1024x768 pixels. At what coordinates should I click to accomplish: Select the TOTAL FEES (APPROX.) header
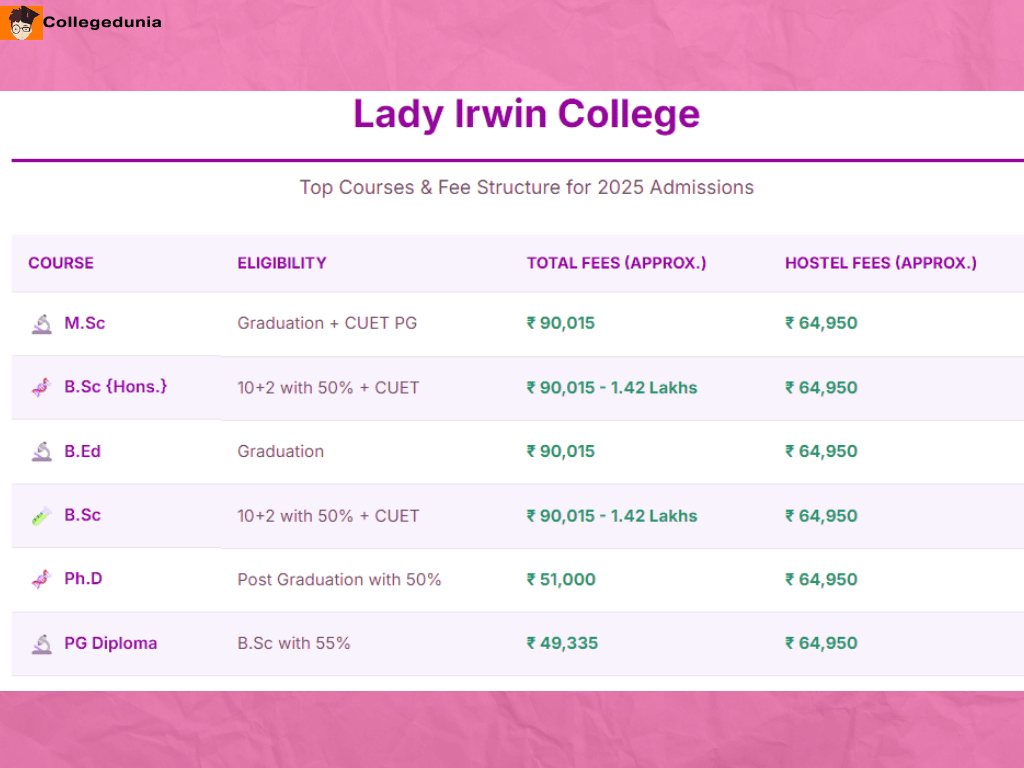coord(616,263)
